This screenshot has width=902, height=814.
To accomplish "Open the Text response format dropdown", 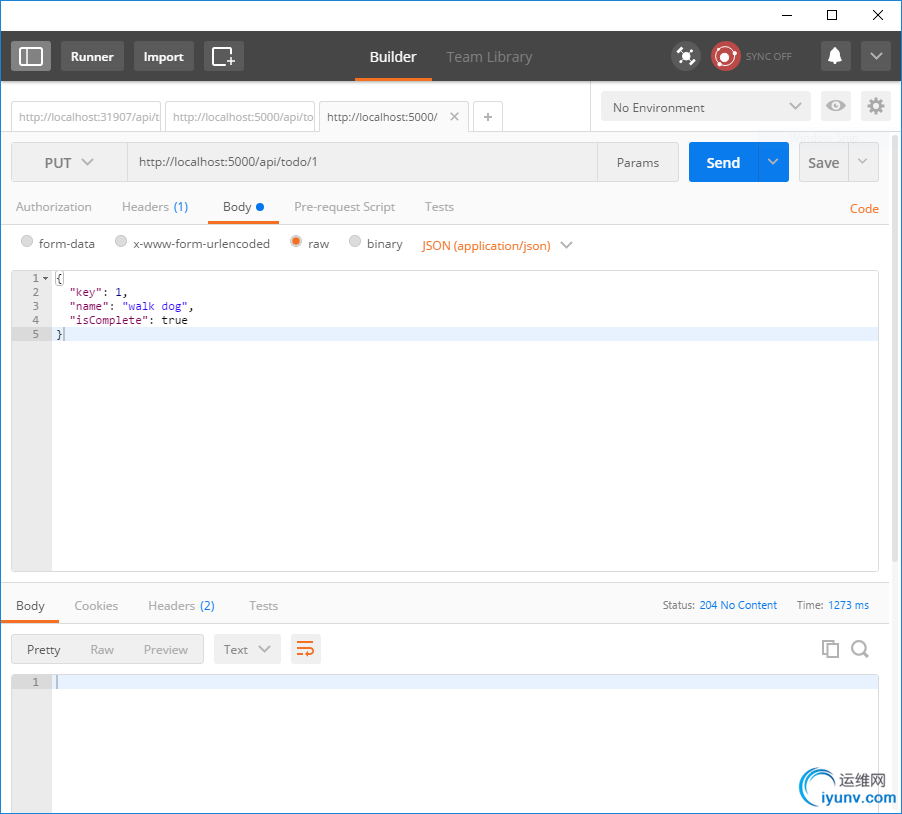I will [x=247, y=649].
